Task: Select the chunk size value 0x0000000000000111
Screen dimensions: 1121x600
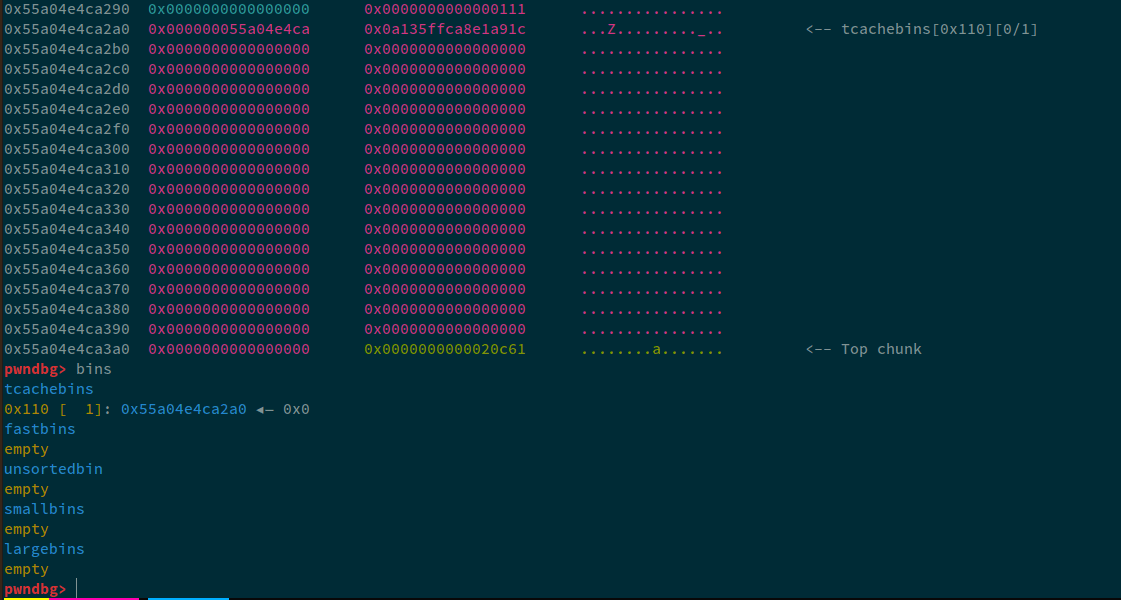Action: (x=445, y=10)
